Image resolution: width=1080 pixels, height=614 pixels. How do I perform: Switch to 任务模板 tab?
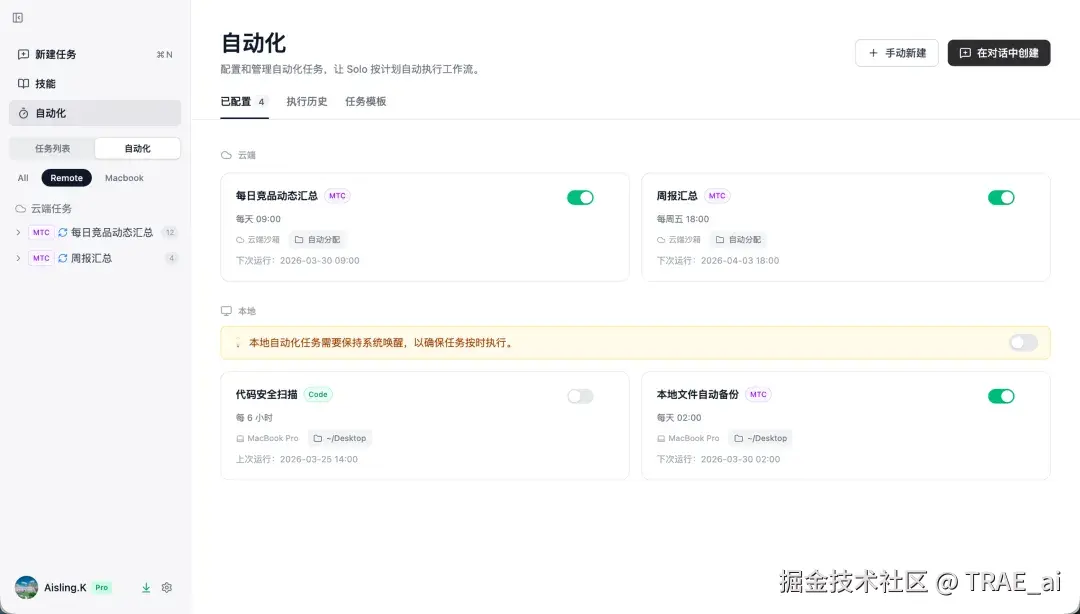(x=366, y=101)
